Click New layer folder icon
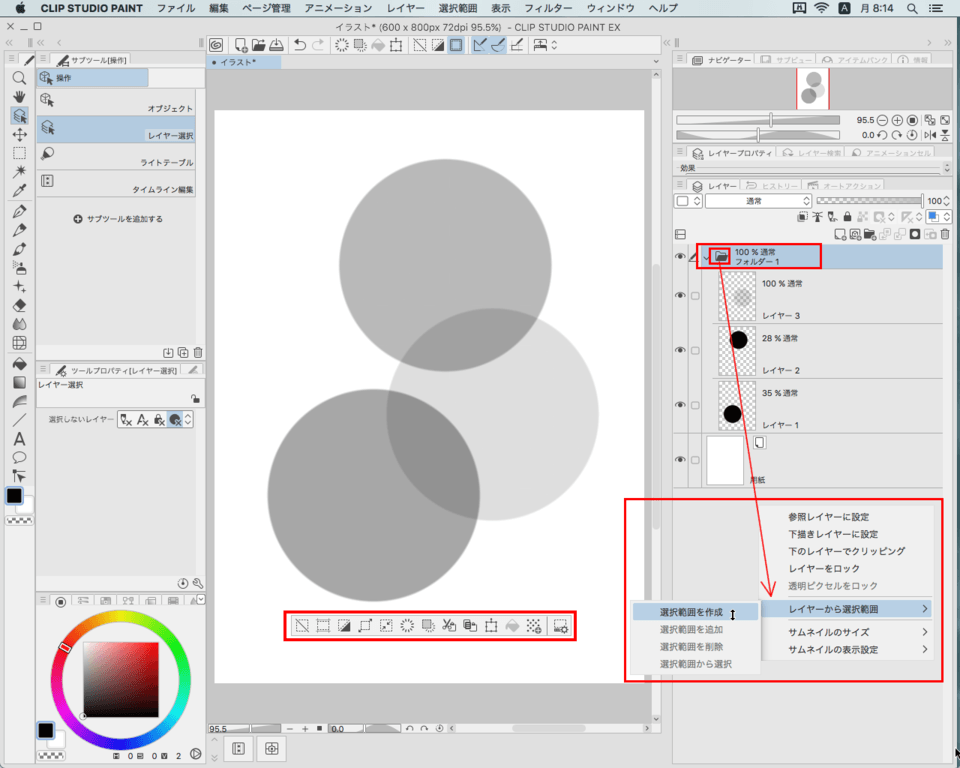Image resolution: width=960 pixels, height=768 pixels. click(x=870, y=235)
